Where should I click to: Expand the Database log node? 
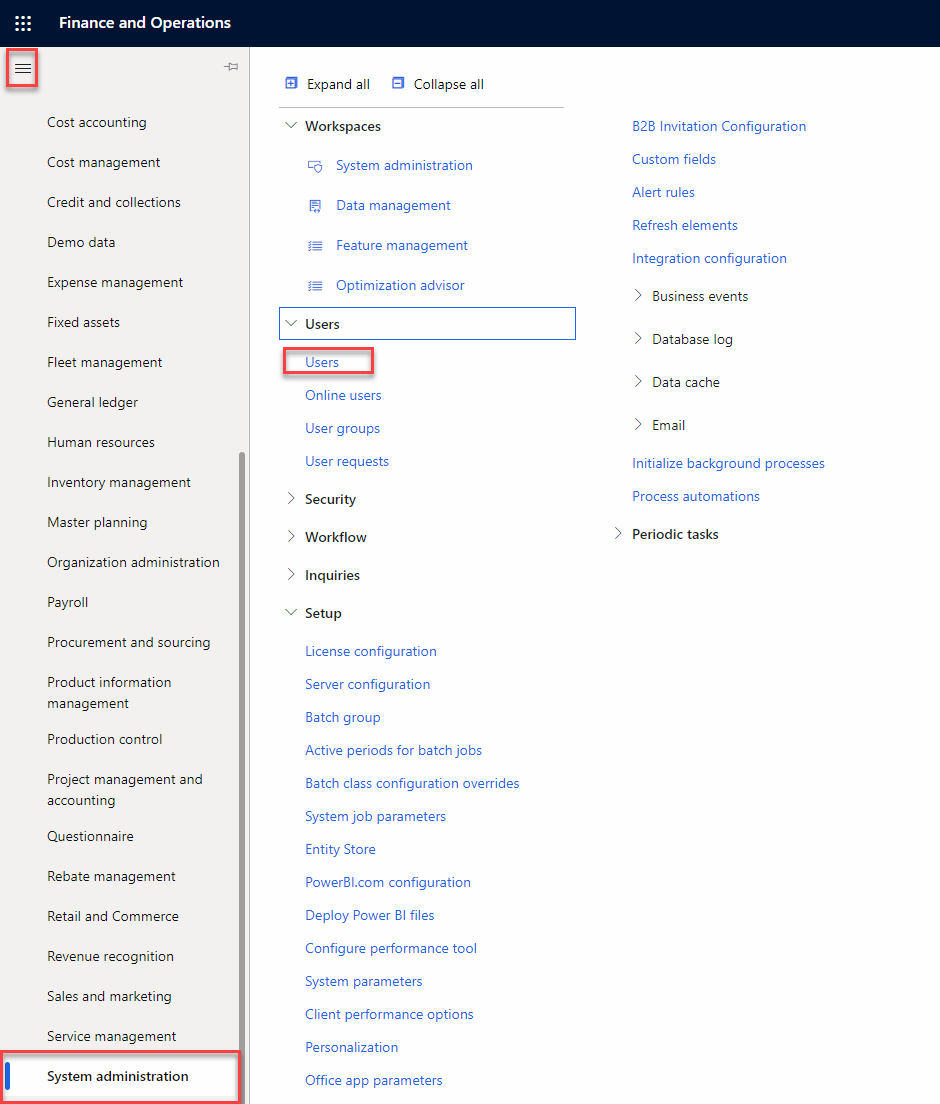coord(638,339)
